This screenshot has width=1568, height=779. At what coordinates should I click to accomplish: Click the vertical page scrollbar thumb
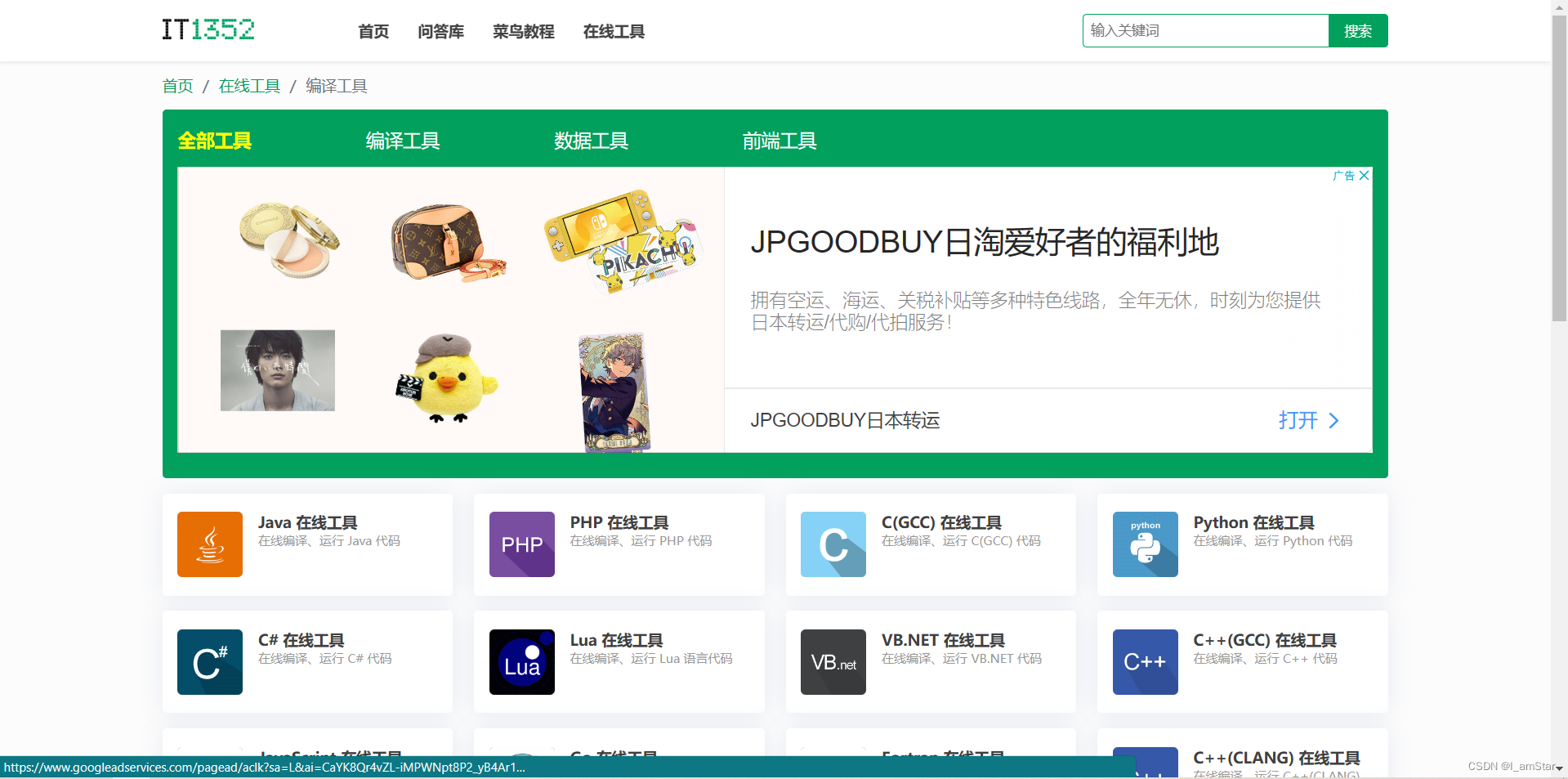tap(1559, 168)
